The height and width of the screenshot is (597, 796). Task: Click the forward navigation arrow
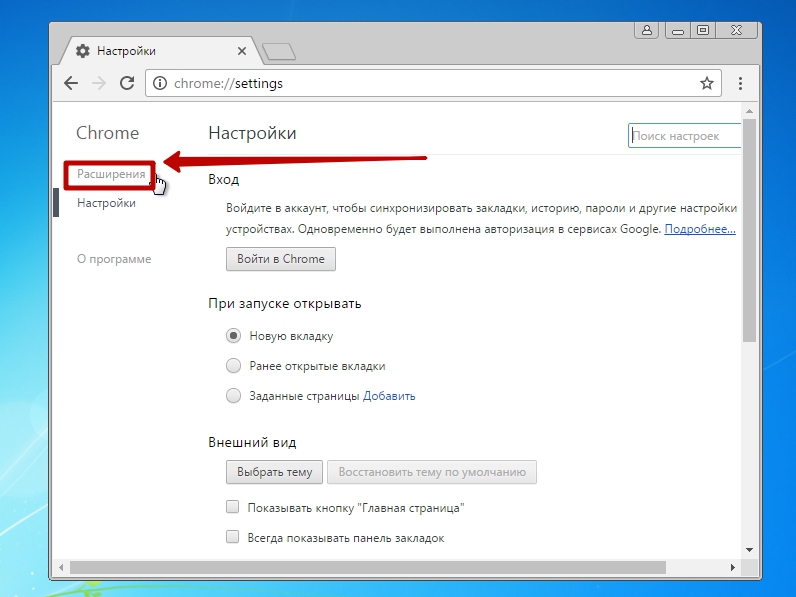(99, 83)
